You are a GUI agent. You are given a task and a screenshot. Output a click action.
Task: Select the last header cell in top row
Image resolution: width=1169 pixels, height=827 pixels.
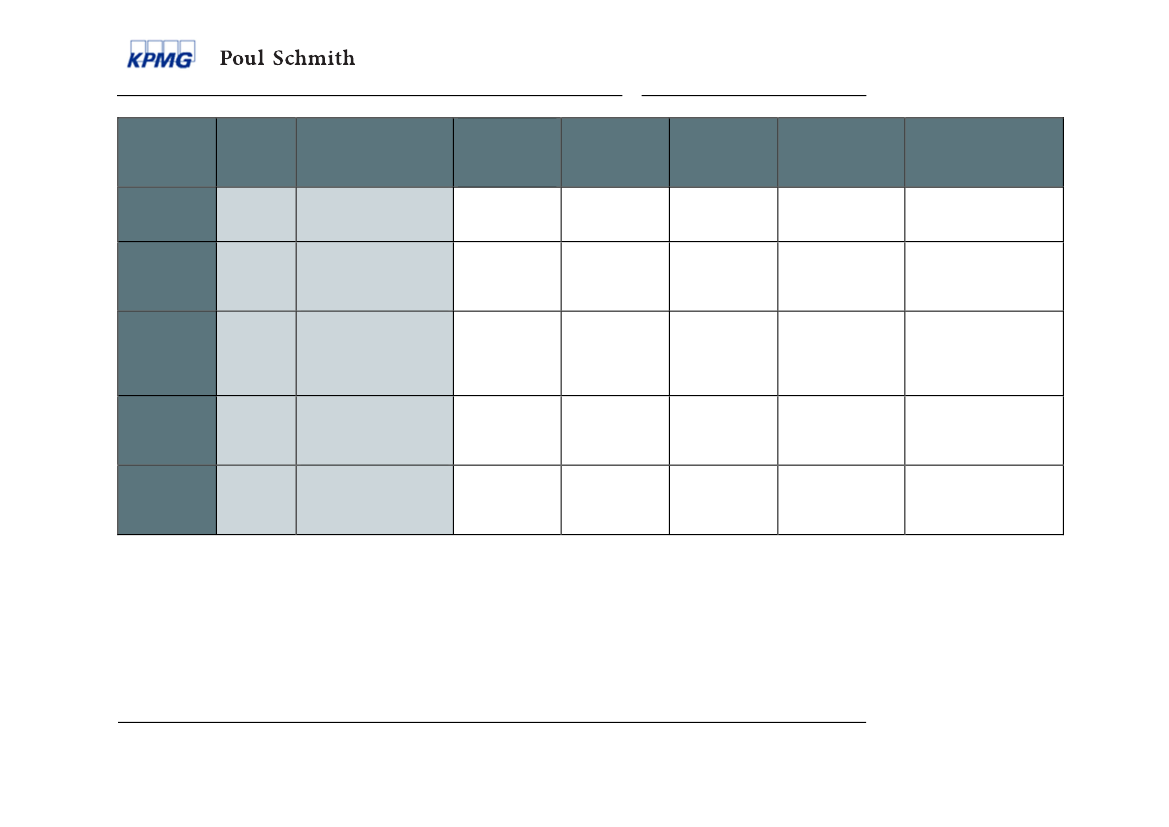(984, 152)
